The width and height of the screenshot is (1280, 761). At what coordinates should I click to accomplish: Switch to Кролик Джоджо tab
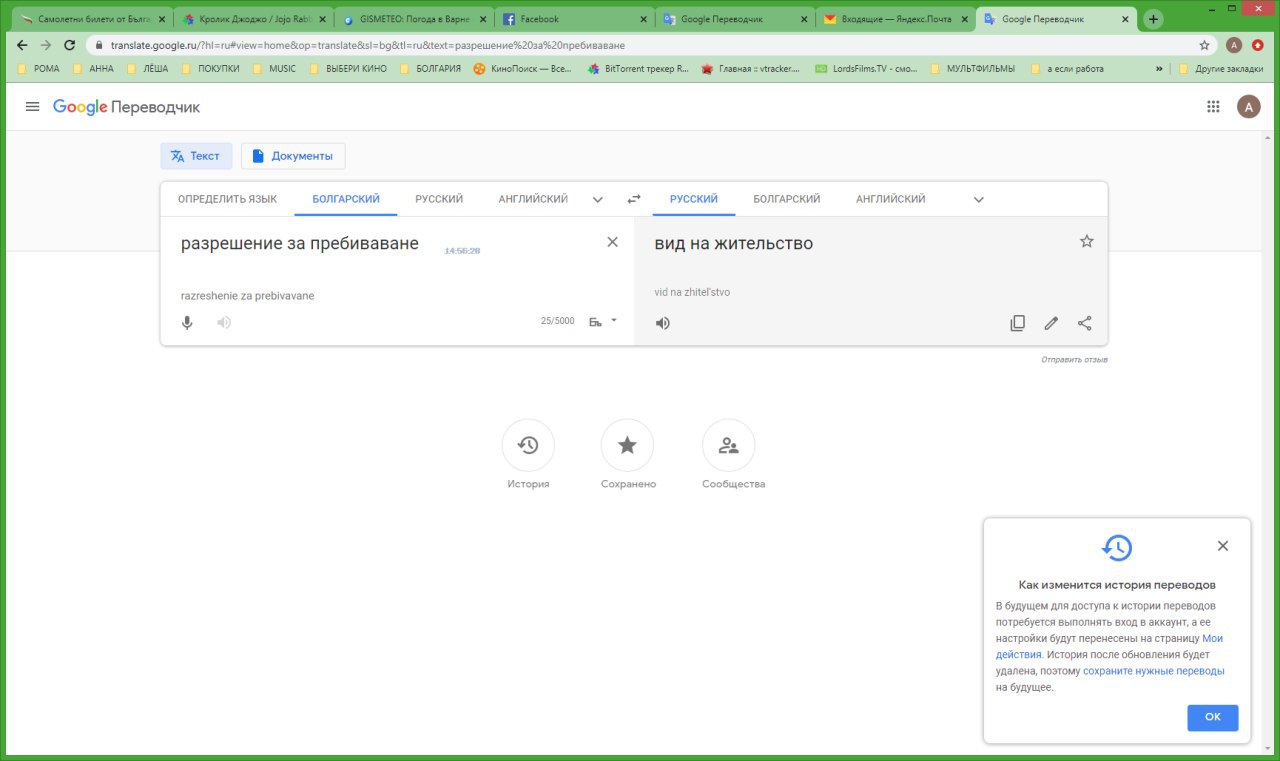click(253, 19)
